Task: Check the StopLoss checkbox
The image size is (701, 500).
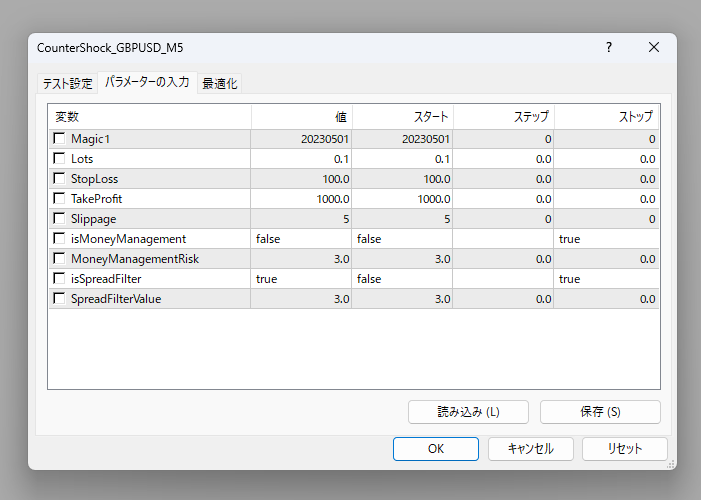Action: coord(60,179)
